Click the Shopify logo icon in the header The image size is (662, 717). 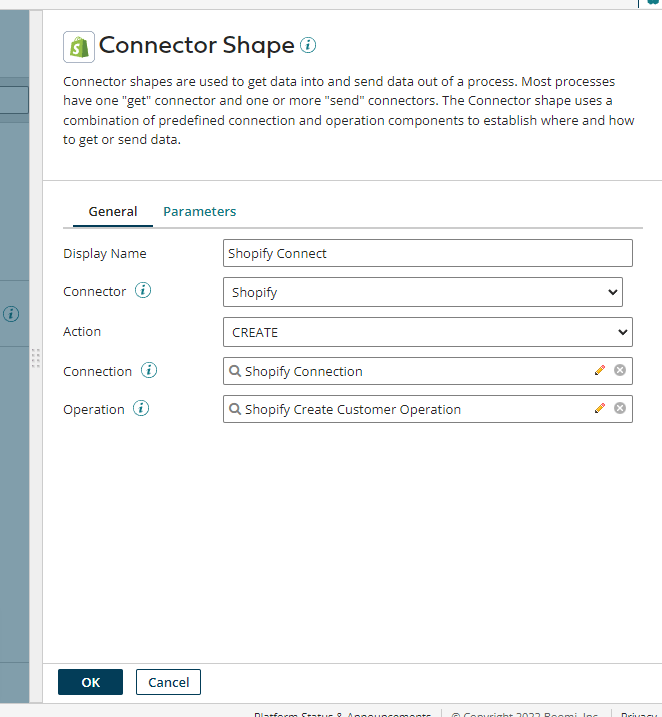[78, 46]
